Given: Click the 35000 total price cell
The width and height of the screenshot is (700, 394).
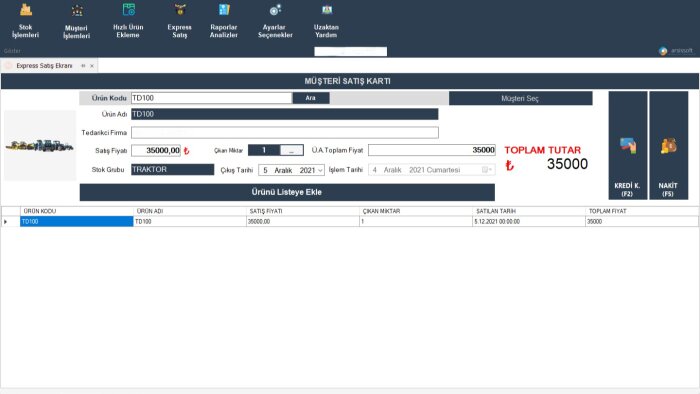Looking at the screenshot, I should 642,222.
